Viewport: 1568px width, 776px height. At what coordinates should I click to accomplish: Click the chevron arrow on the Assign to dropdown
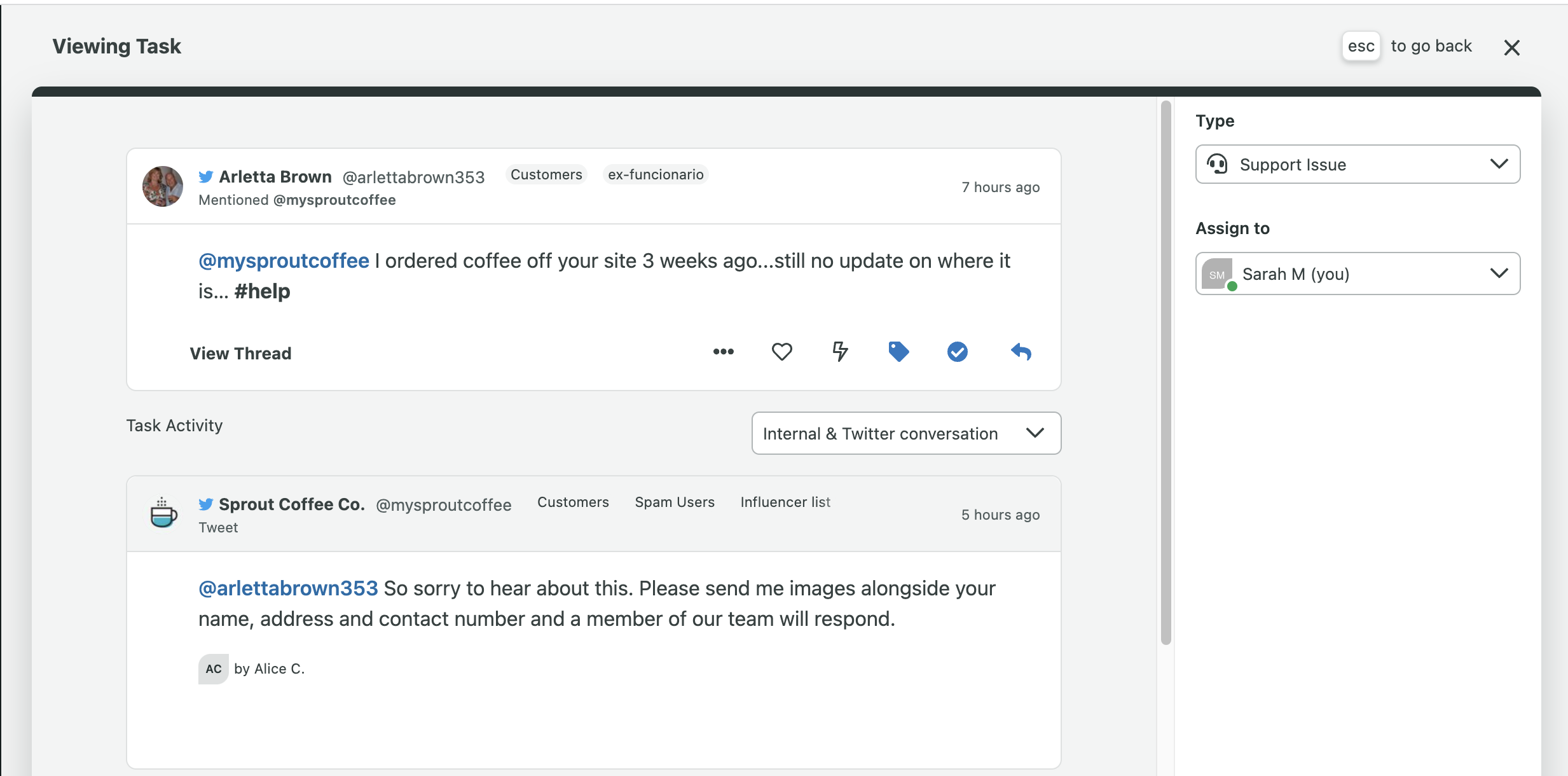coord(1499,274)
